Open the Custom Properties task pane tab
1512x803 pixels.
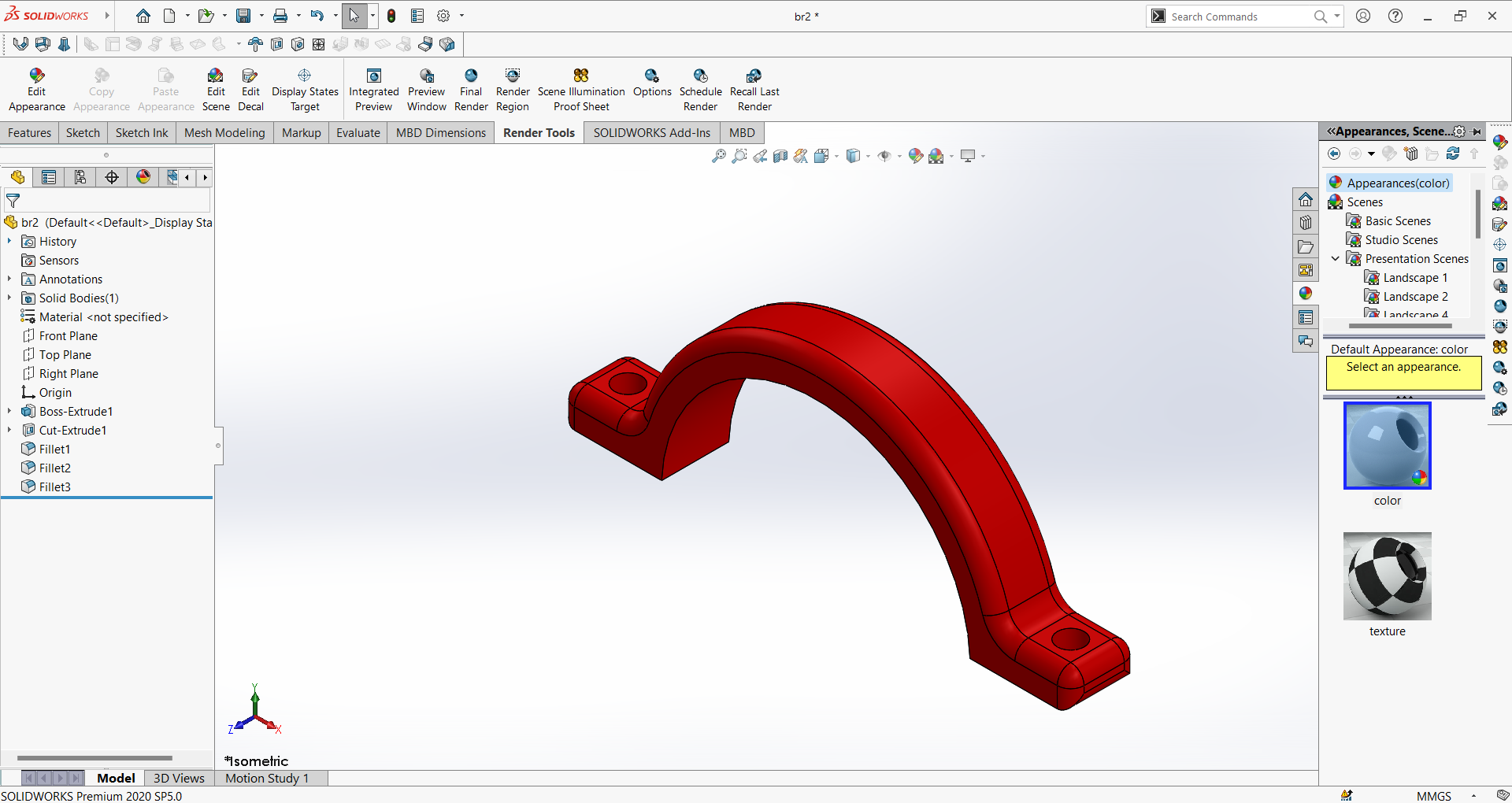1306,317
